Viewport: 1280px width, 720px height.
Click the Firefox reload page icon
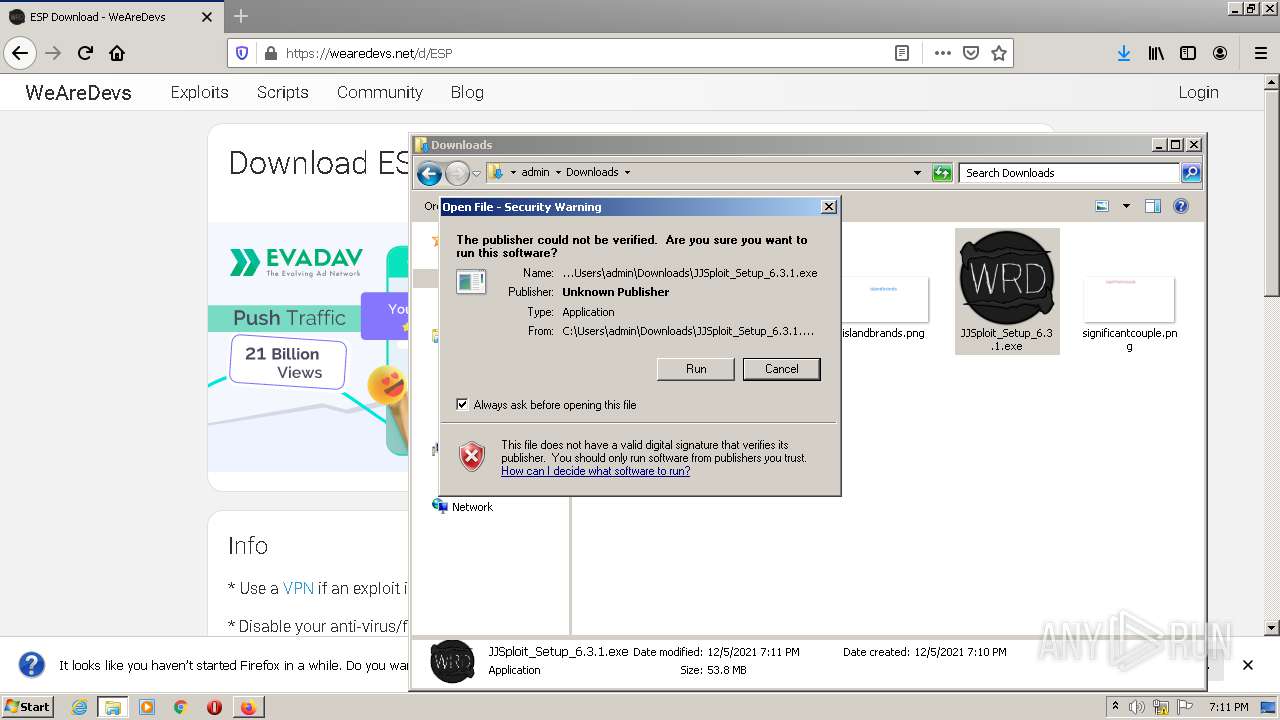coord(85,53)
